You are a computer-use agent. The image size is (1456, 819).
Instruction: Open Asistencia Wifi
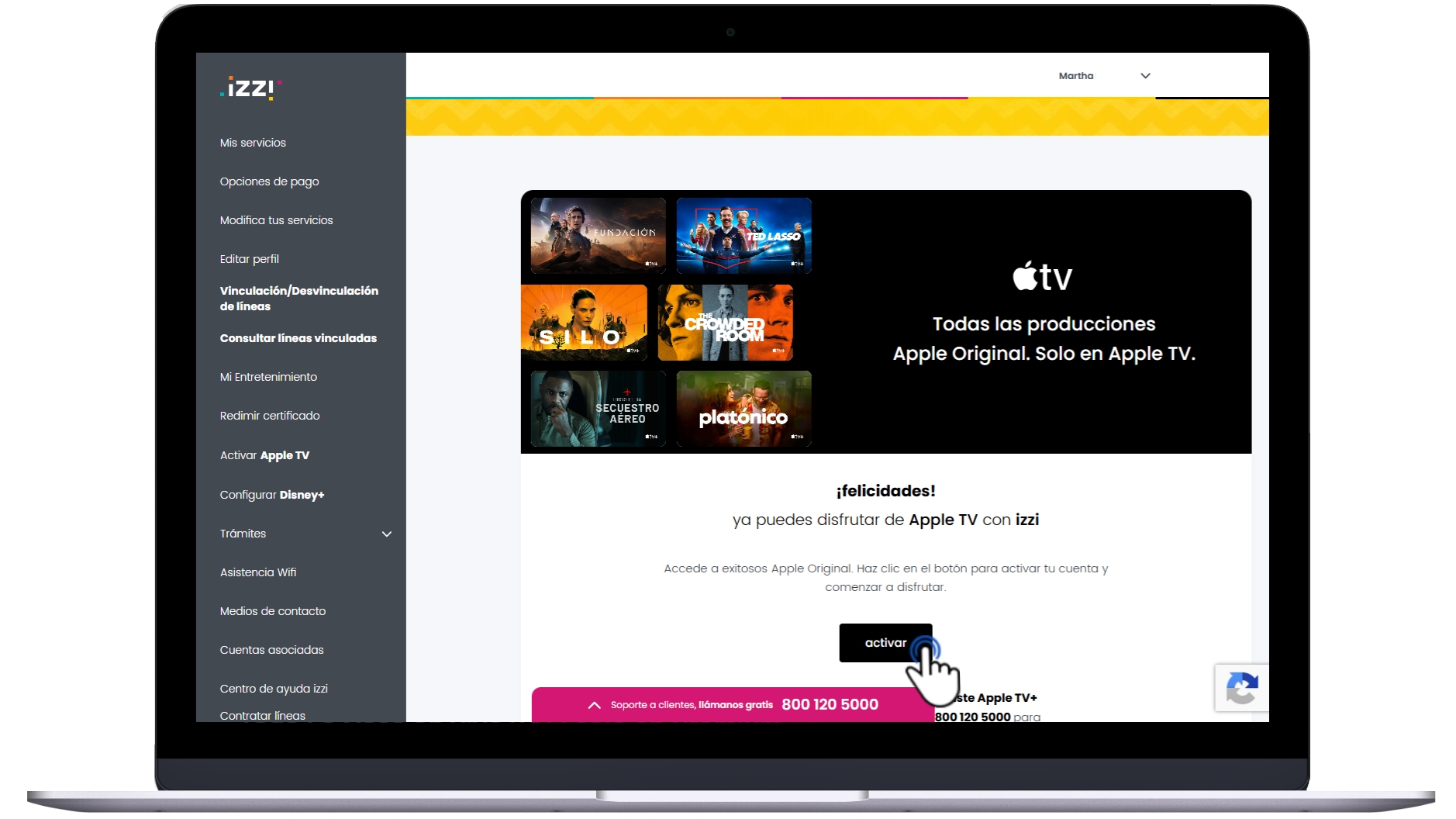pyautogui.click(x=257, y=572)
